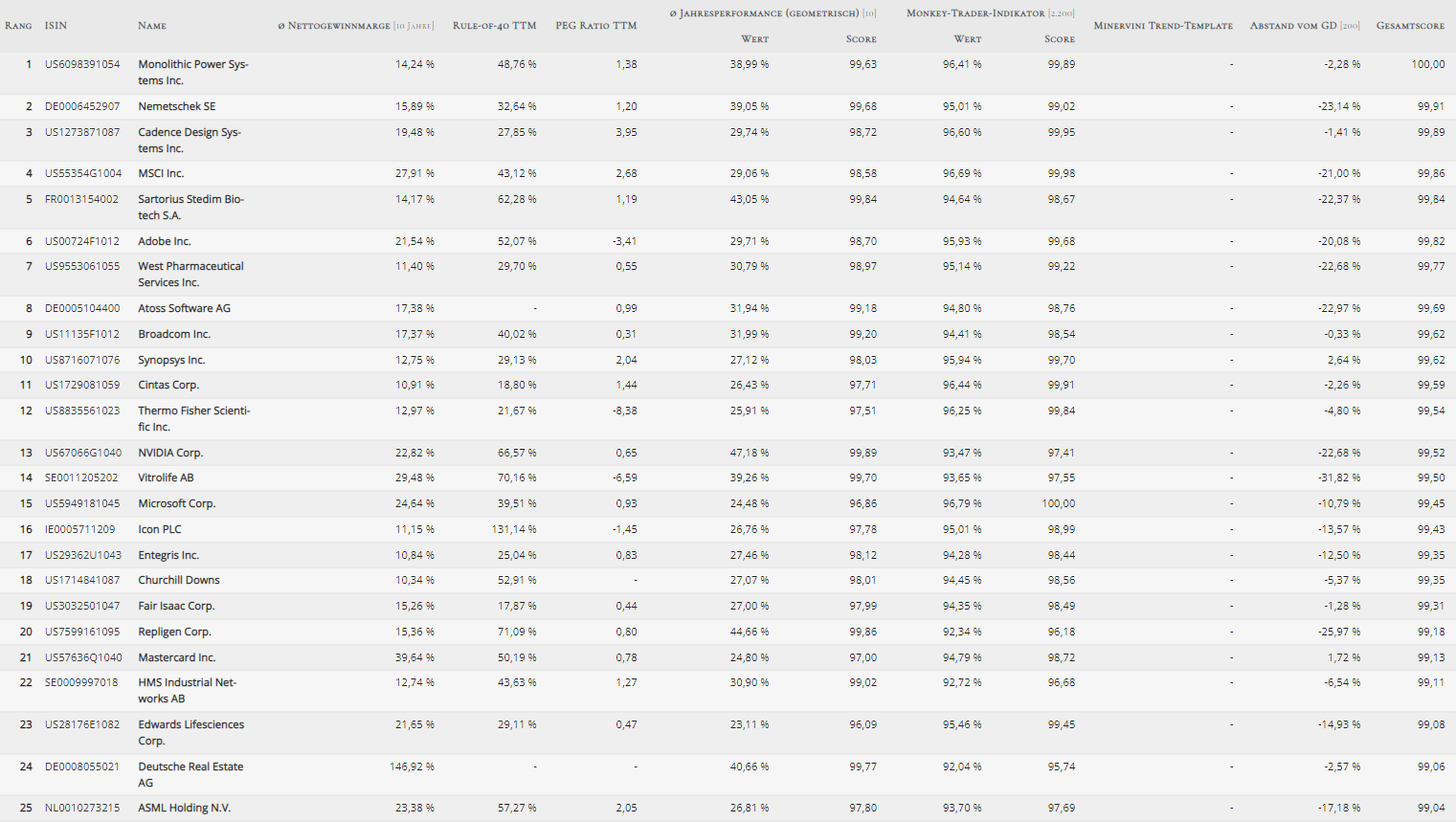Click Wert subheader under Monkey-Trader-Indikator
Image resolution: width=1456 pixels, height=822 pixels.
click(x=968, y=39)
